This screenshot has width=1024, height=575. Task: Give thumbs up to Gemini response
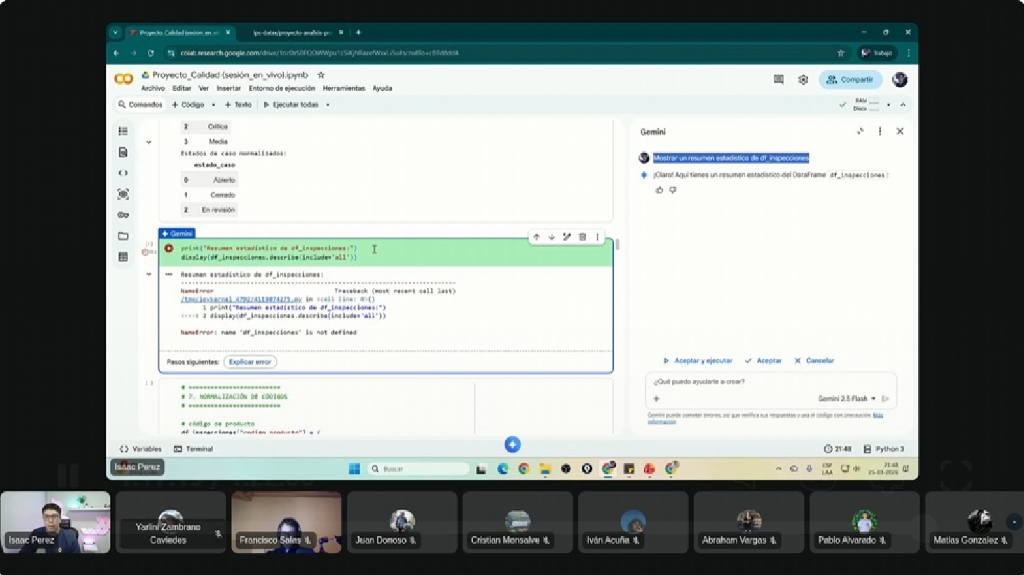point(659,190)
